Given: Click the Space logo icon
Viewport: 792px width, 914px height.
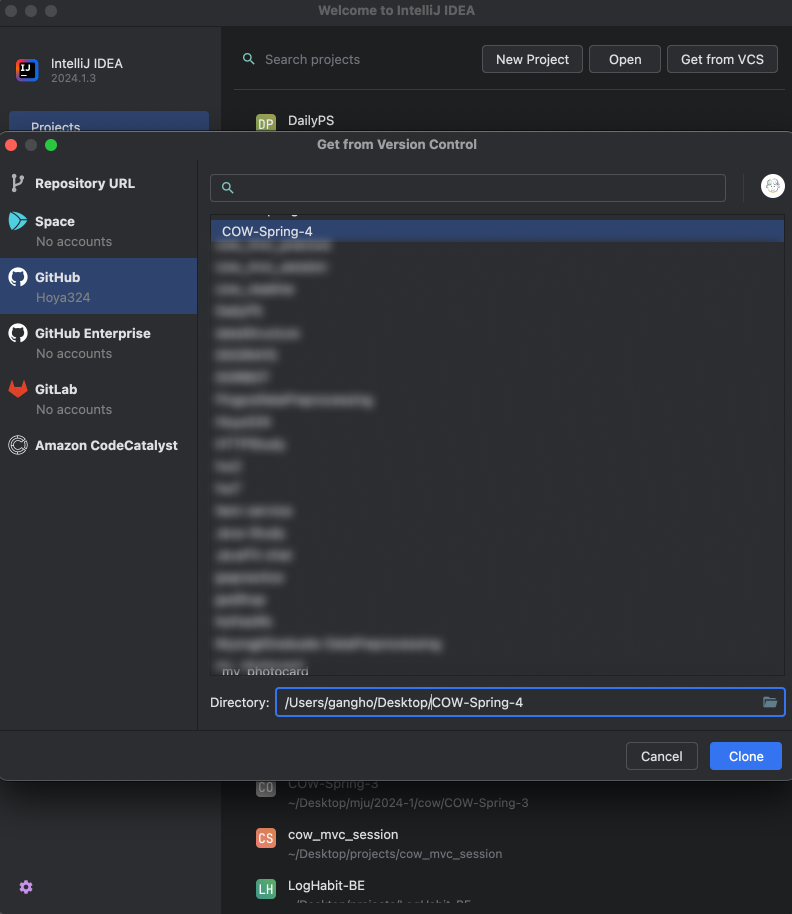Looking at the screenshot, I should pyautogui.click(x=17, y=222).
